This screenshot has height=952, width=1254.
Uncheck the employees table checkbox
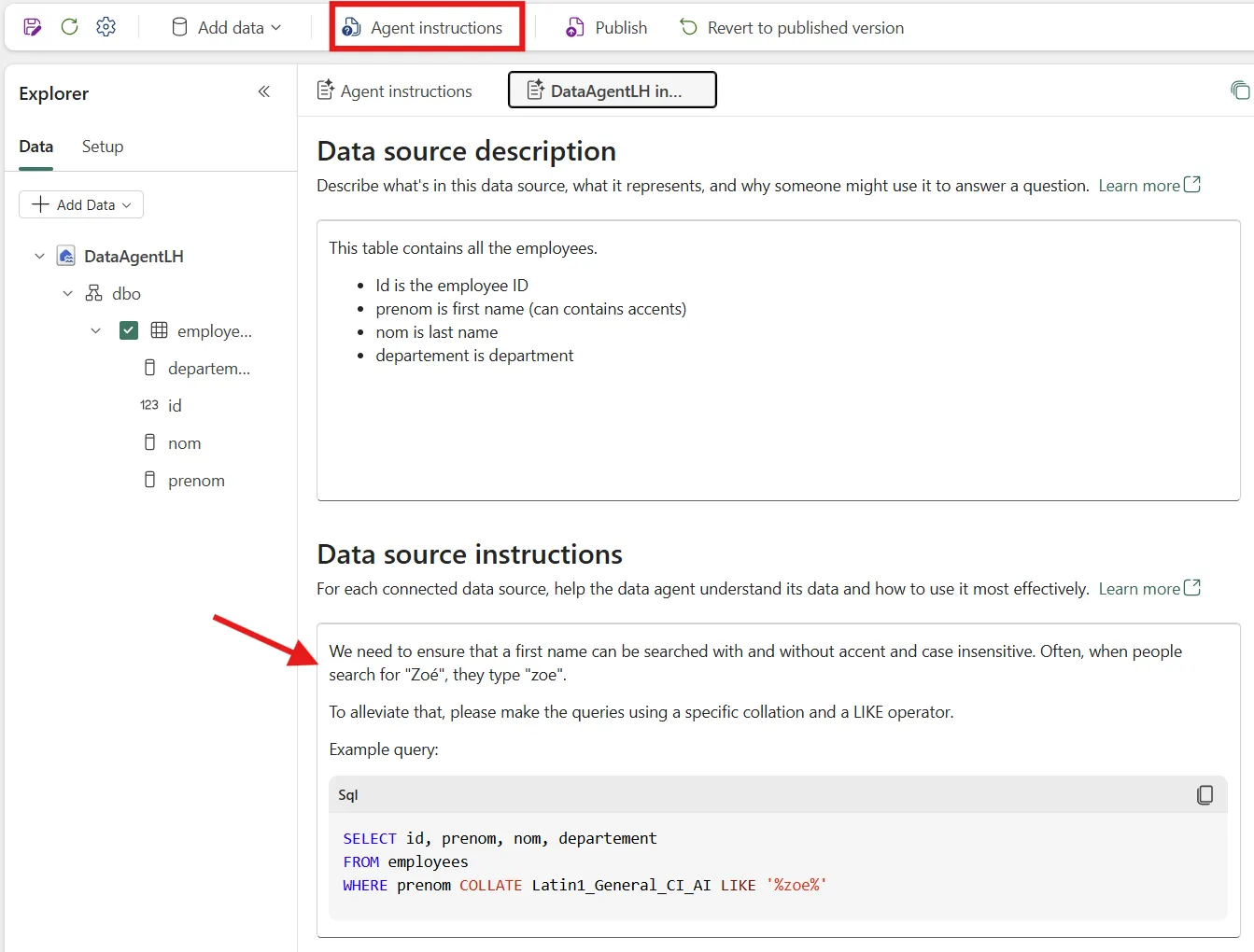pos(129,330)
